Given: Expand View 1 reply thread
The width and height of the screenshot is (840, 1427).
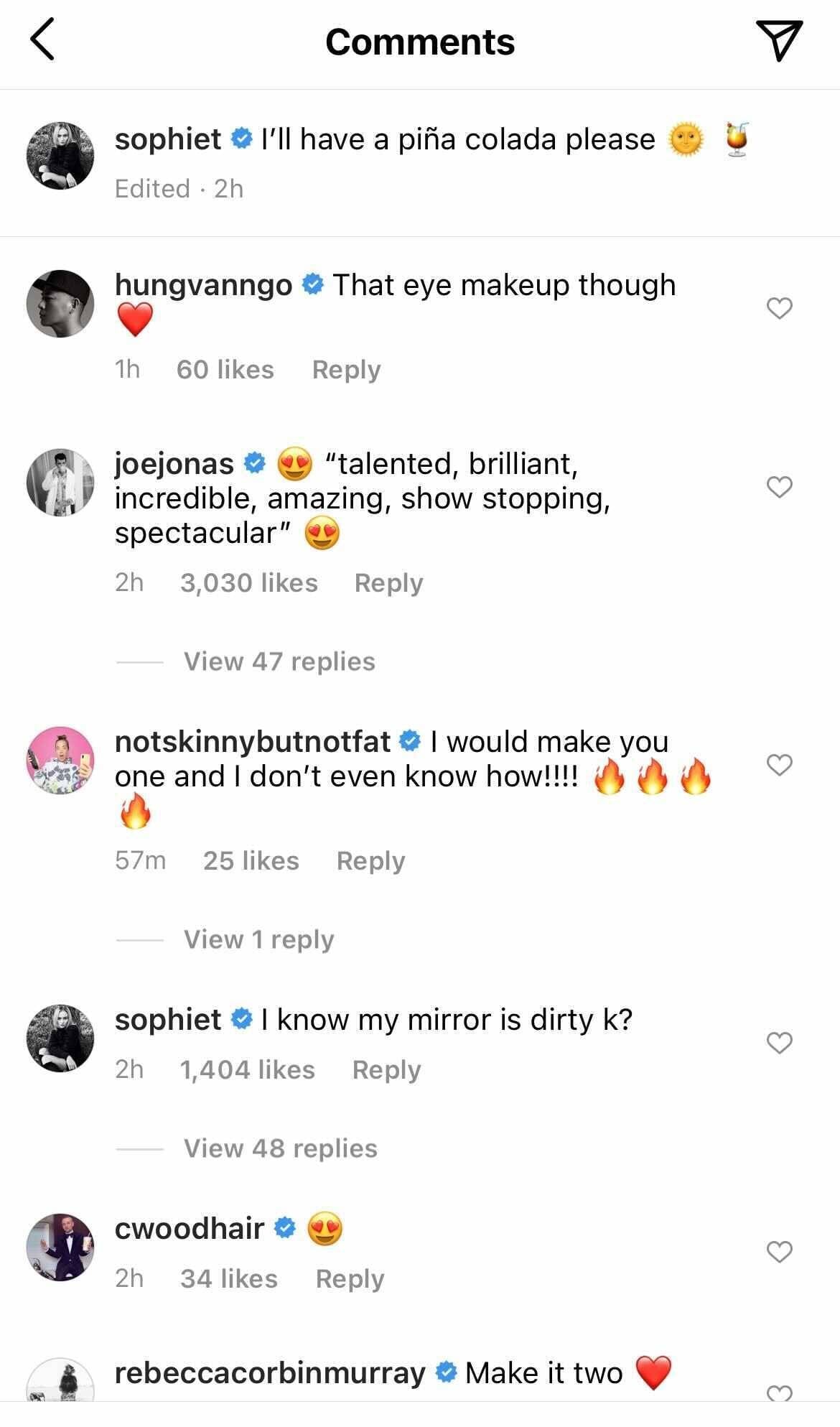Looking at the screenshot, I should [x=258, y=939].
